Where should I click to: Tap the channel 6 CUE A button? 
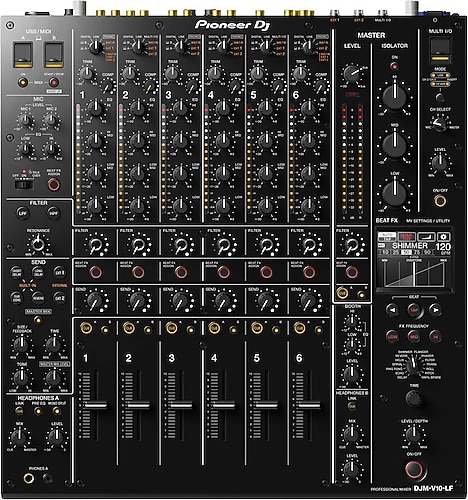(x=300, y=328)
